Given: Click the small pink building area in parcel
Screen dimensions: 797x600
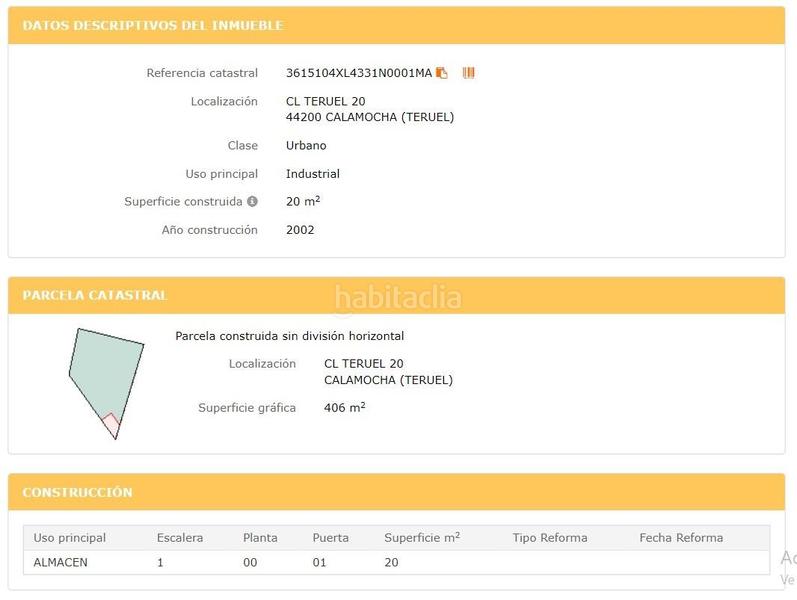Looking at the screenshot, I should (111, 422).
